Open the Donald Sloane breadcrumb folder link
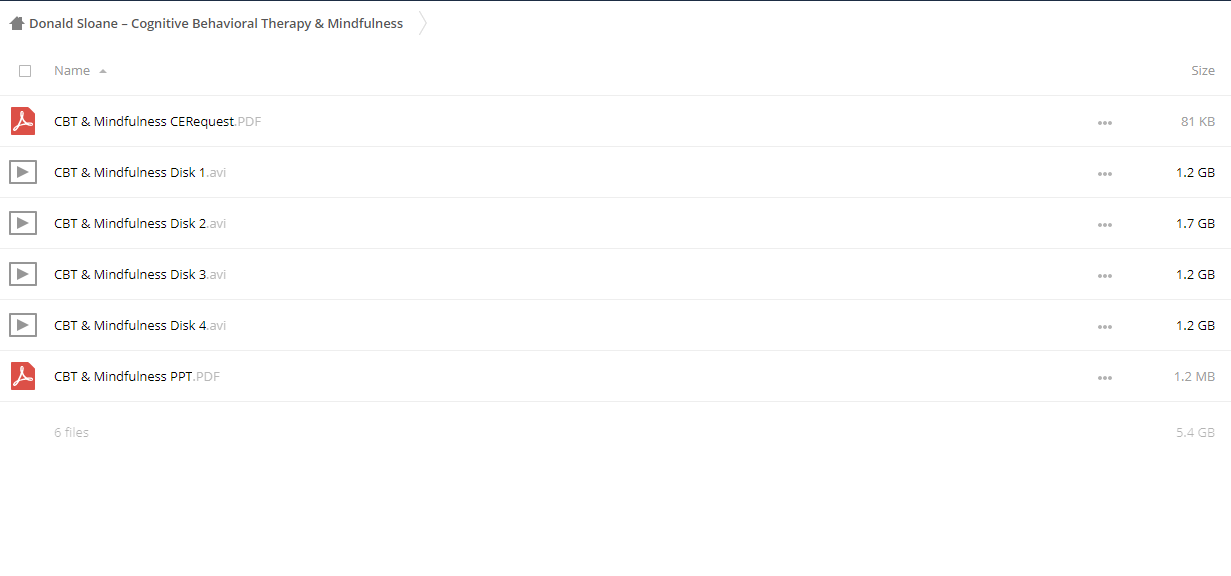Image resolution: width=1231 pixels, height=576 pixels. pyautogui.click(x=216, y=23)
